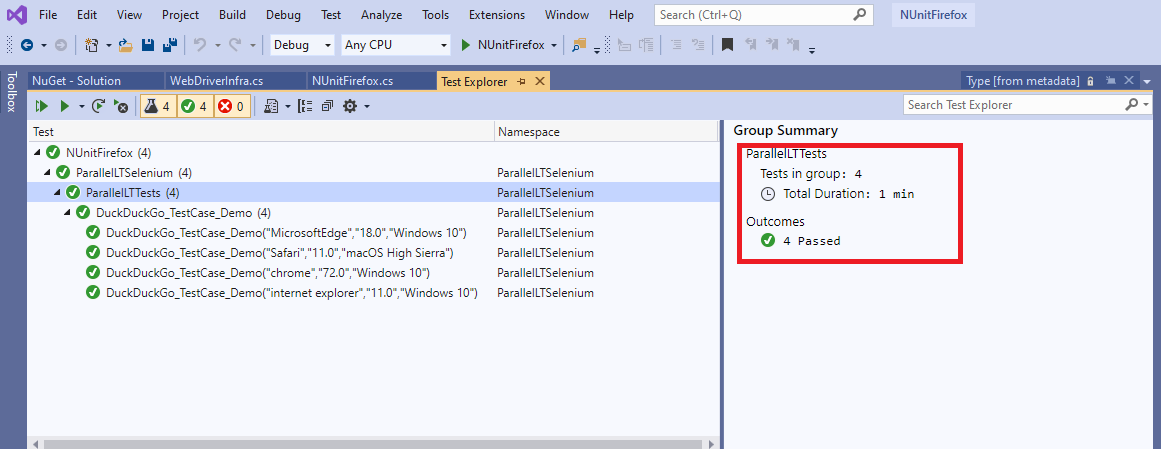1161x449 pixels.
Task: Start NUnitFirefox with the green play button
Action: (466, 45)
